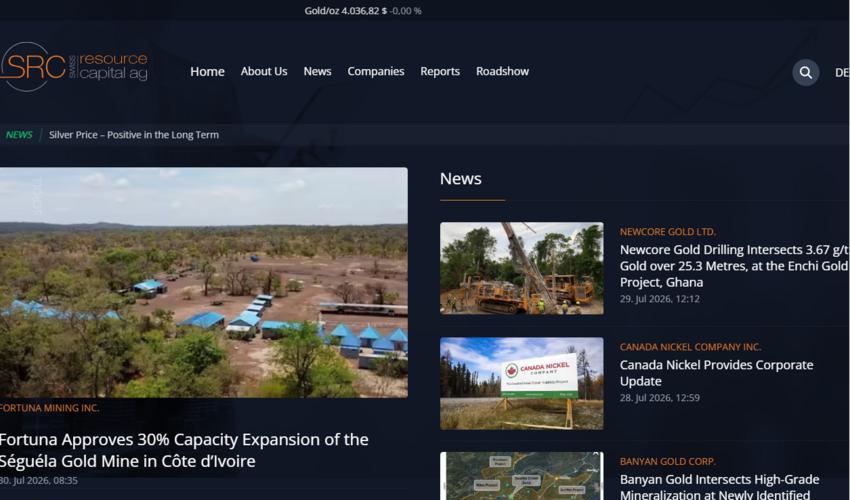Screen dimensions: 850x500
Task: Click the date 30. Jul 2026, 08:35
Action: click(38, 480)
